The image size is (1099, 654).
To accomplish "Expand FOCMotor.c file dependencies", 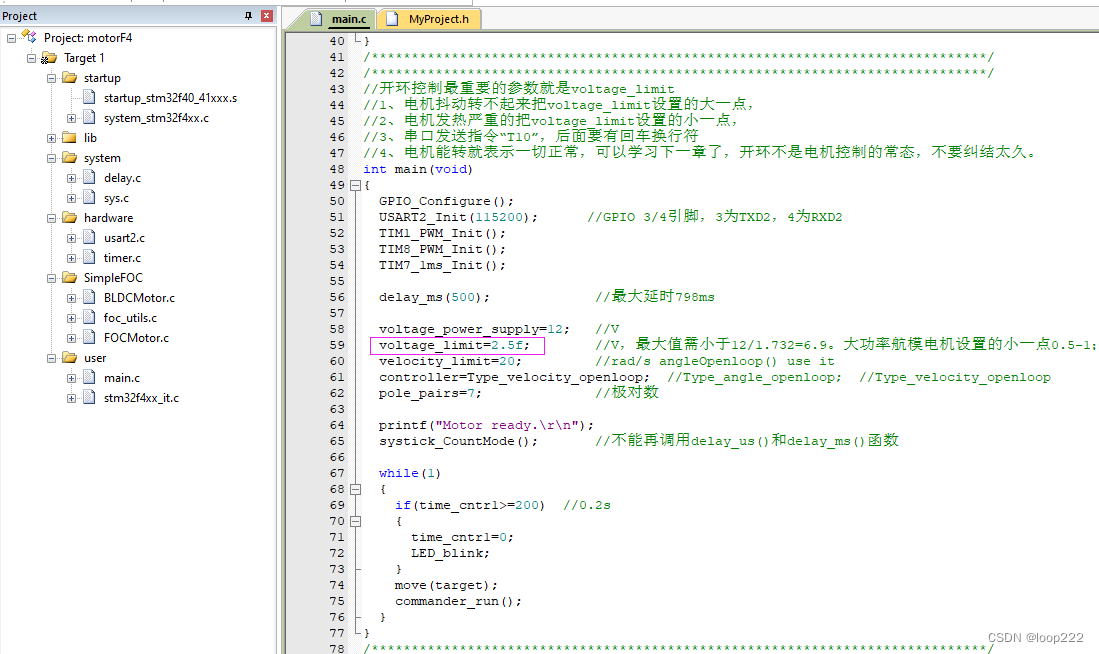I will pyautogui.click(x=71, y=338).
